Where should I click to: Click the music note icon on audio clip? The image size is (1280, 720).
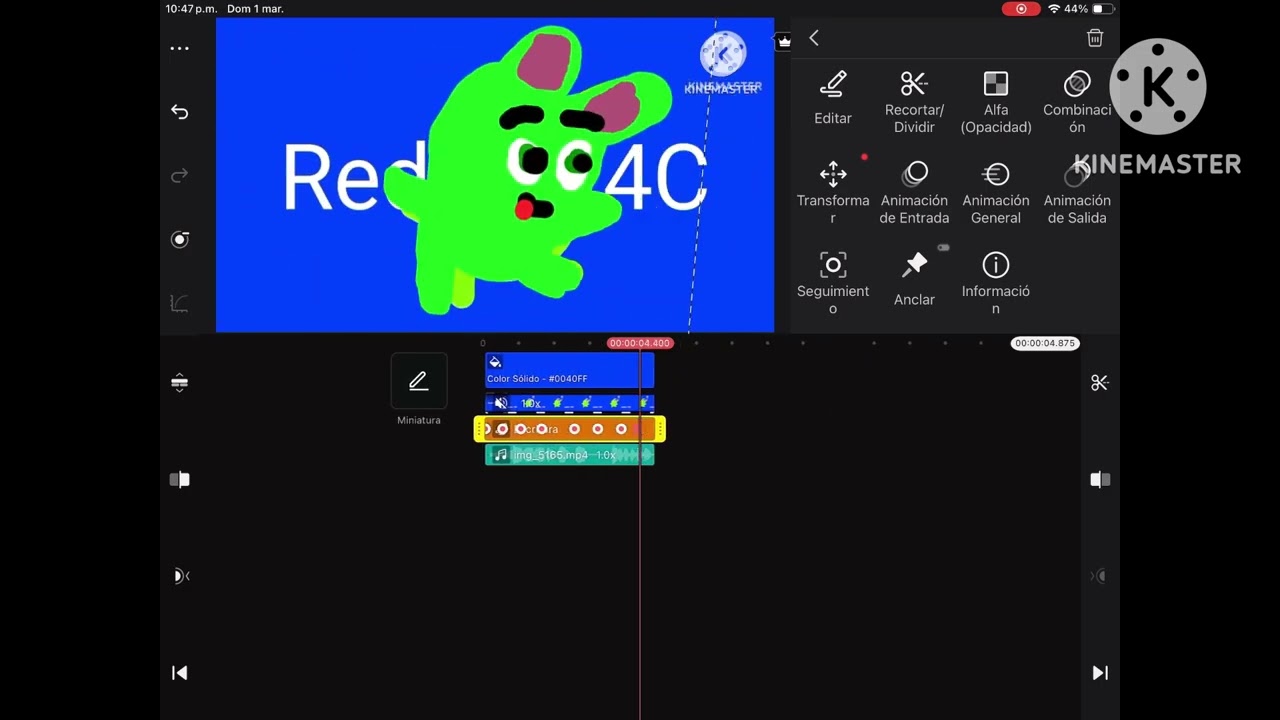tap(501, 455)
